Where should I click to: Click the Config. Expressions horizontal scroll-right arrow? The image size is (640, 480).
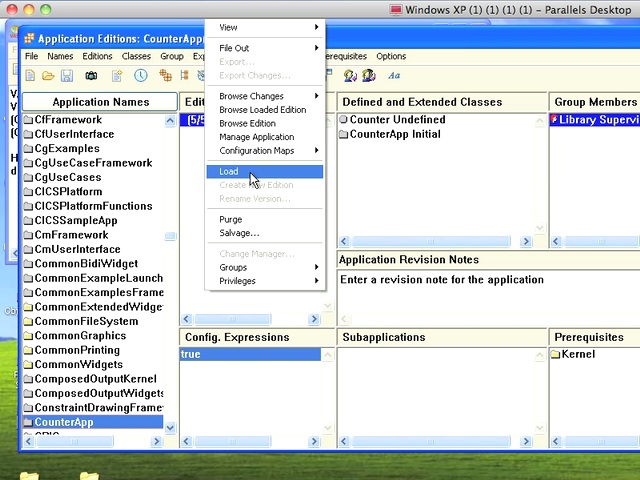(314, 441)
